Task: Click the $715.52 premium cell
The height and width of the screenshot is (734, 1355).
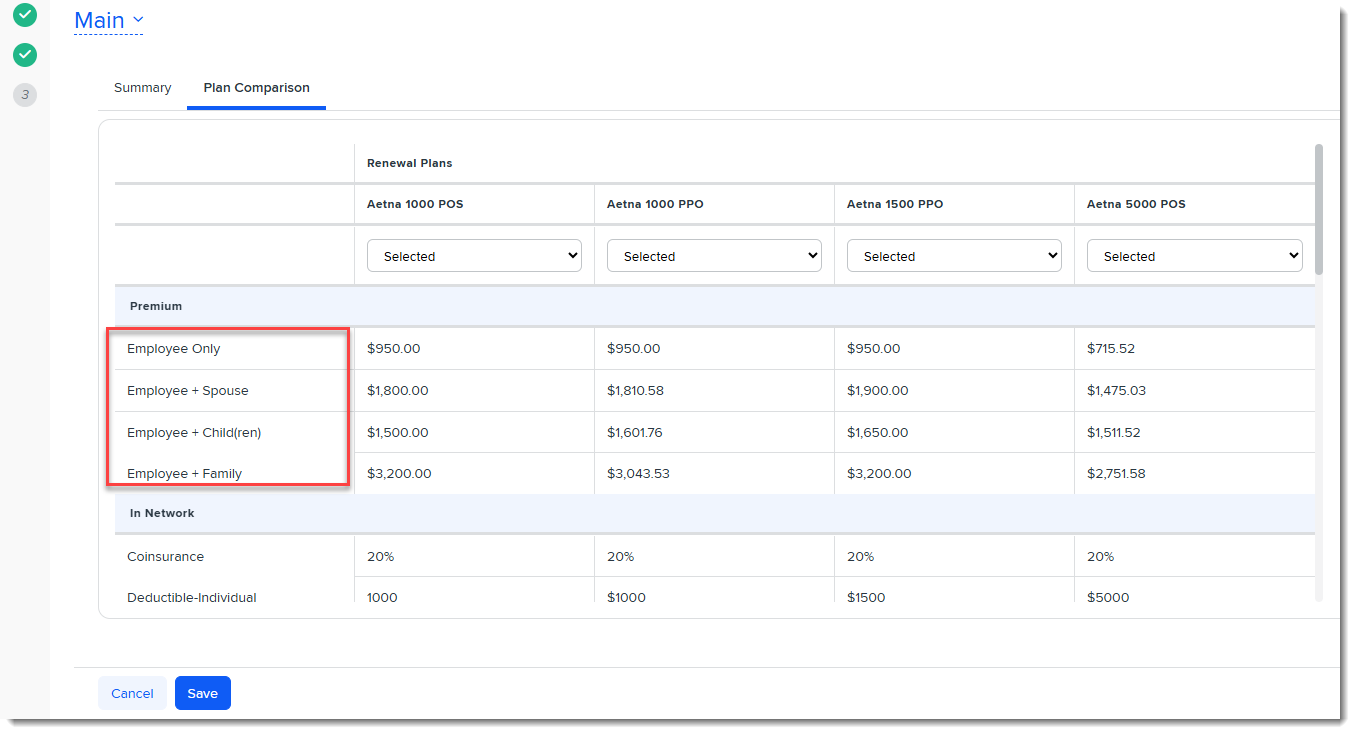Action: (x=1111, y=349)
